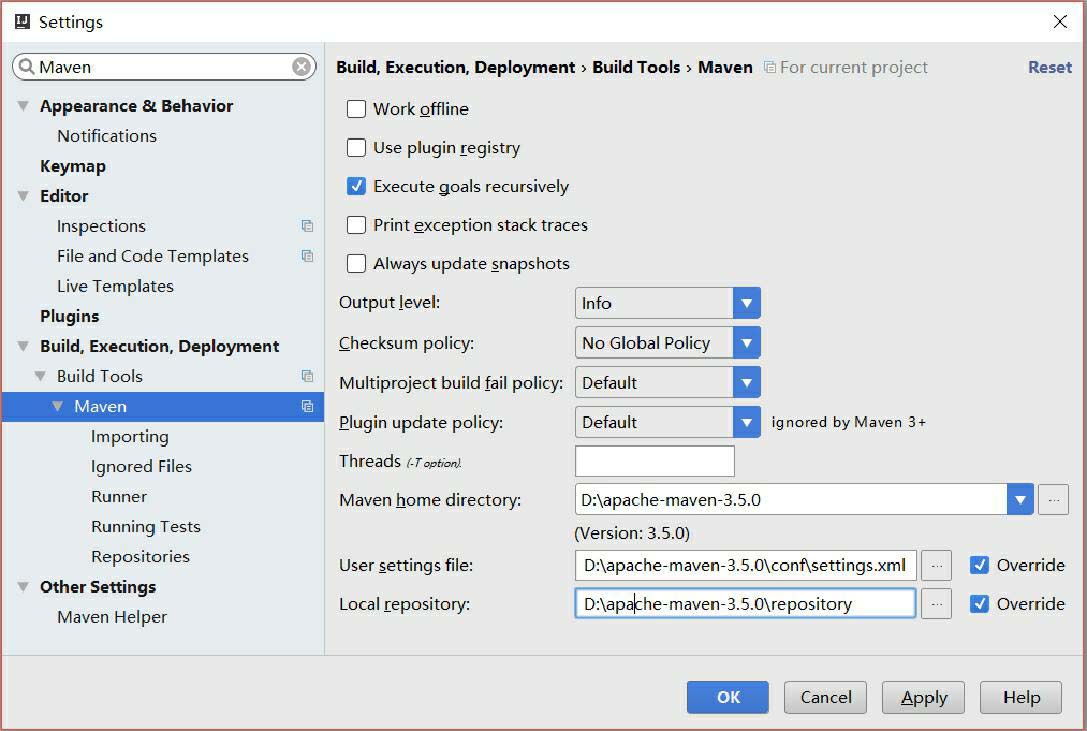The image size is (1087, 731).
Task: Browse for Local repository folder
Action: [936, 604]
